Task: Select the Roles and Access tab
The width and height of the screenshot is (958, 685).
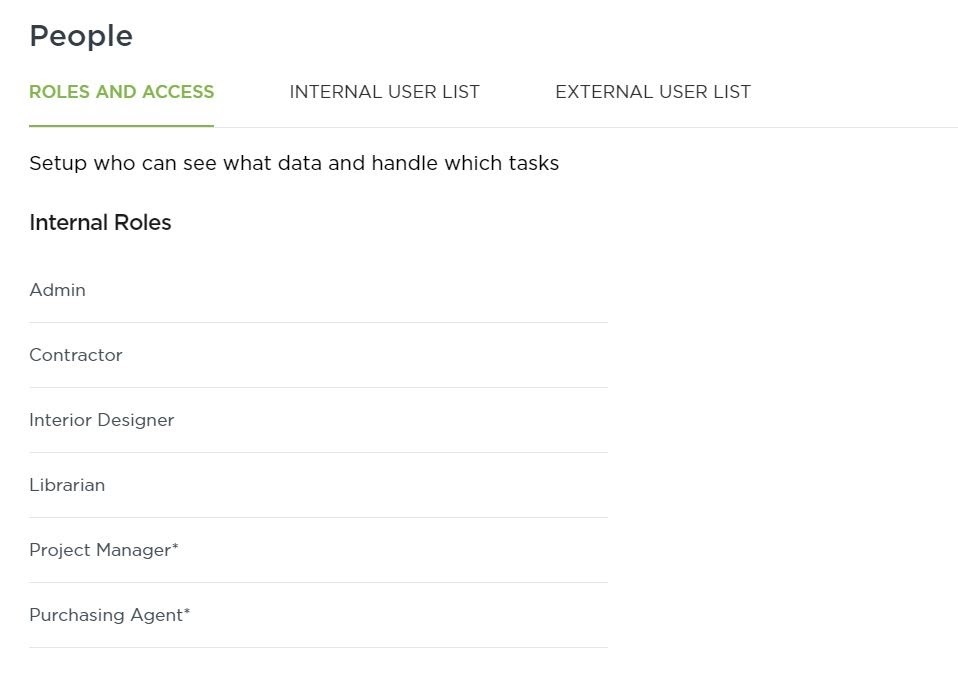Action: tap(122, 92)
